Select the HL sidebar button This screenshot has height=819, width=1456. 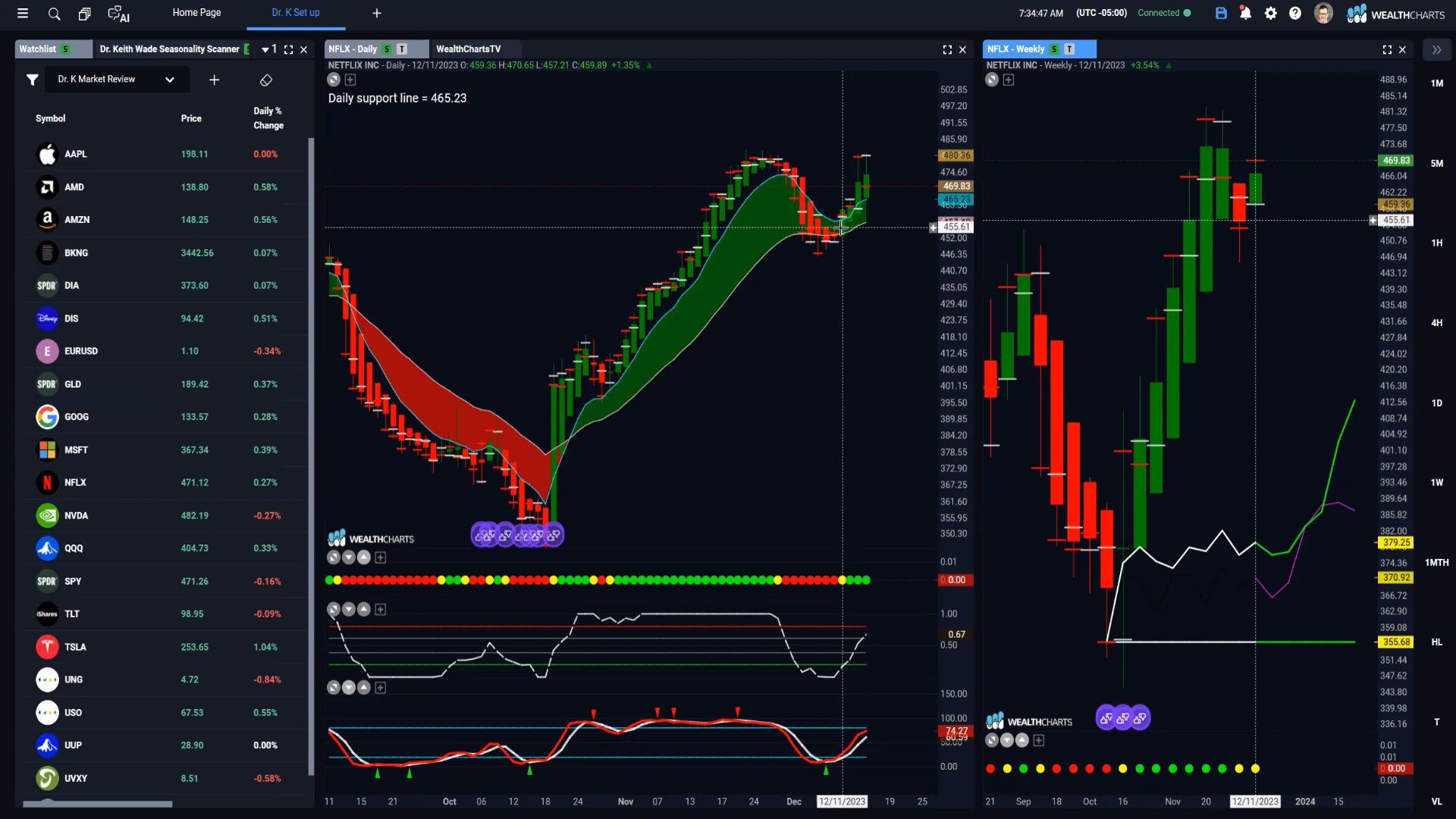tap(1436, 642)
